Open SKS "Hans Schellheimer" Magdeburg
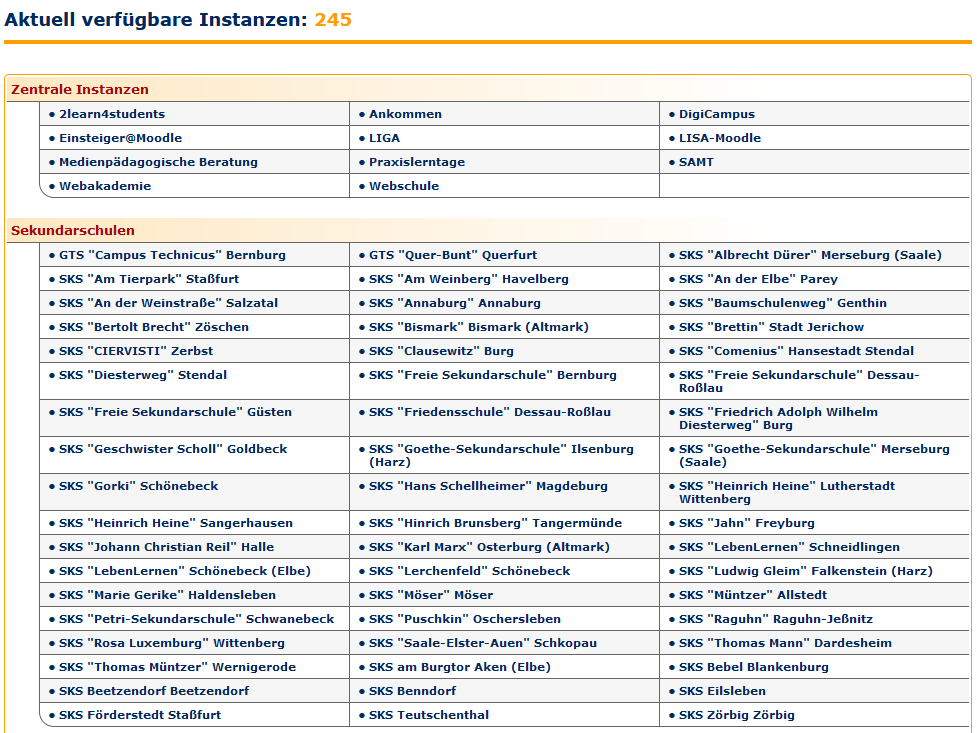The width and height of the screenshot is (978, 733). tap(488, 486)
